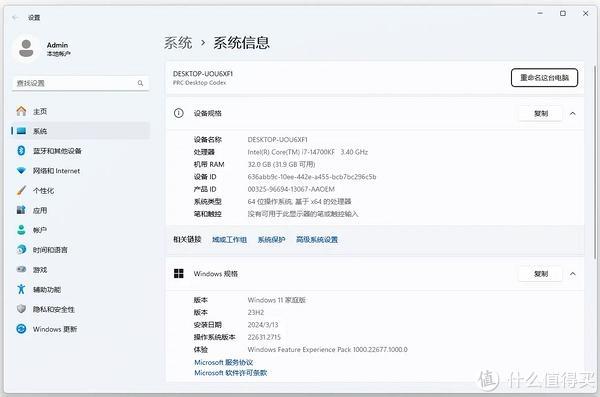Open the 高级系统设置 link
This screenshot has height=397, width=600.
pyautogui.click(x=317, y=240)
